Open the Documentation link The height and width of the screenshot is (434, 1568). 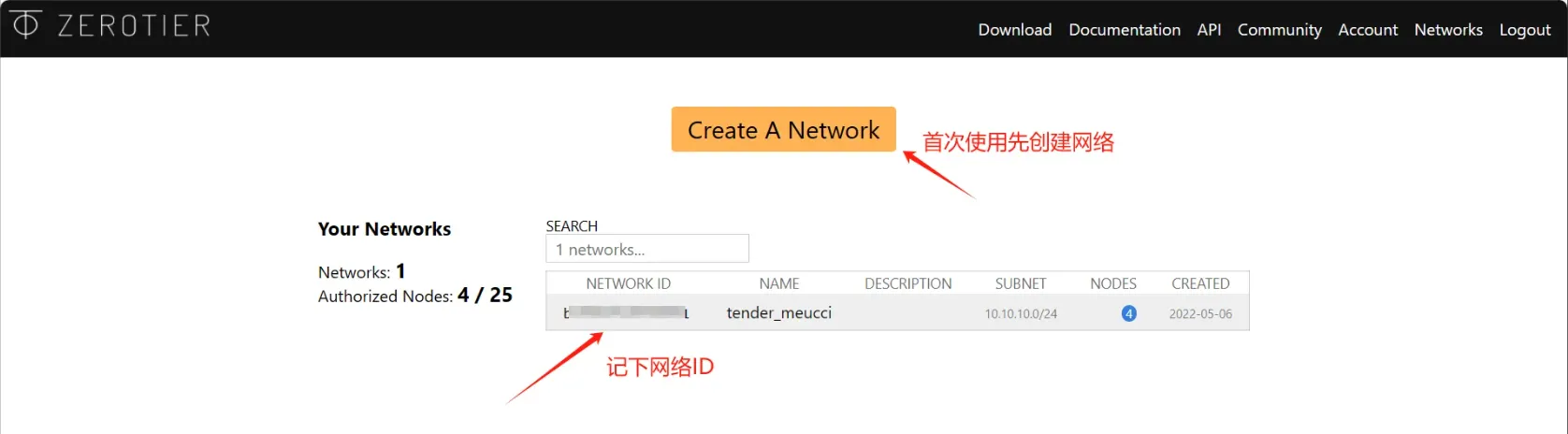click(x=1125, y=30)
